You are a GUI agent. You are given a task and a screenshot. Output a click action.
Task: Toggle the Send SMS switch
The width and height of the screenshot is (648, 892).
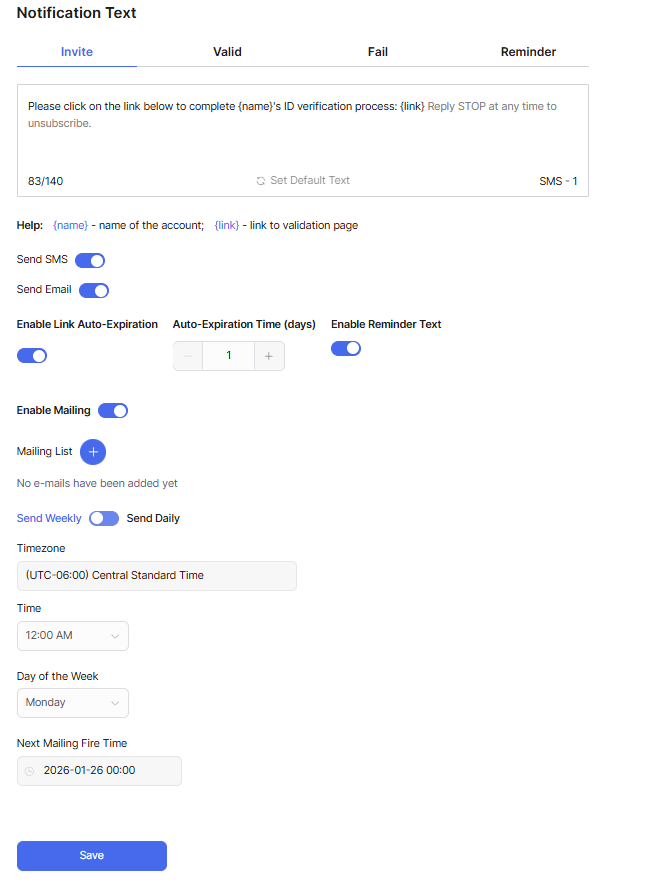coord(90,261)
